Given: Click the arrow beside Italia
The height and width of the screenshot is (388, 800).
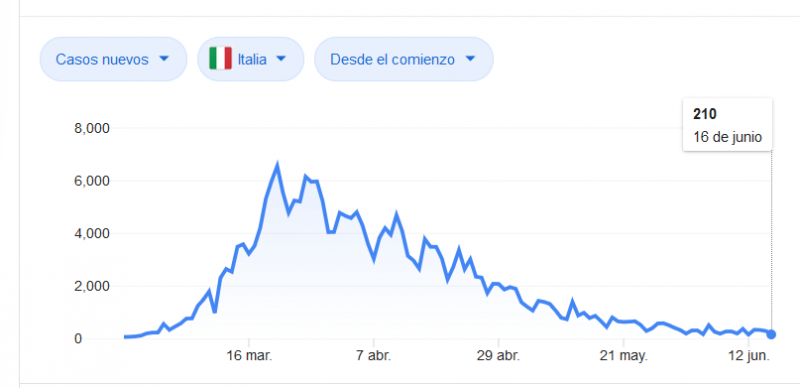Looking at the screenshot, I should 281,59.
